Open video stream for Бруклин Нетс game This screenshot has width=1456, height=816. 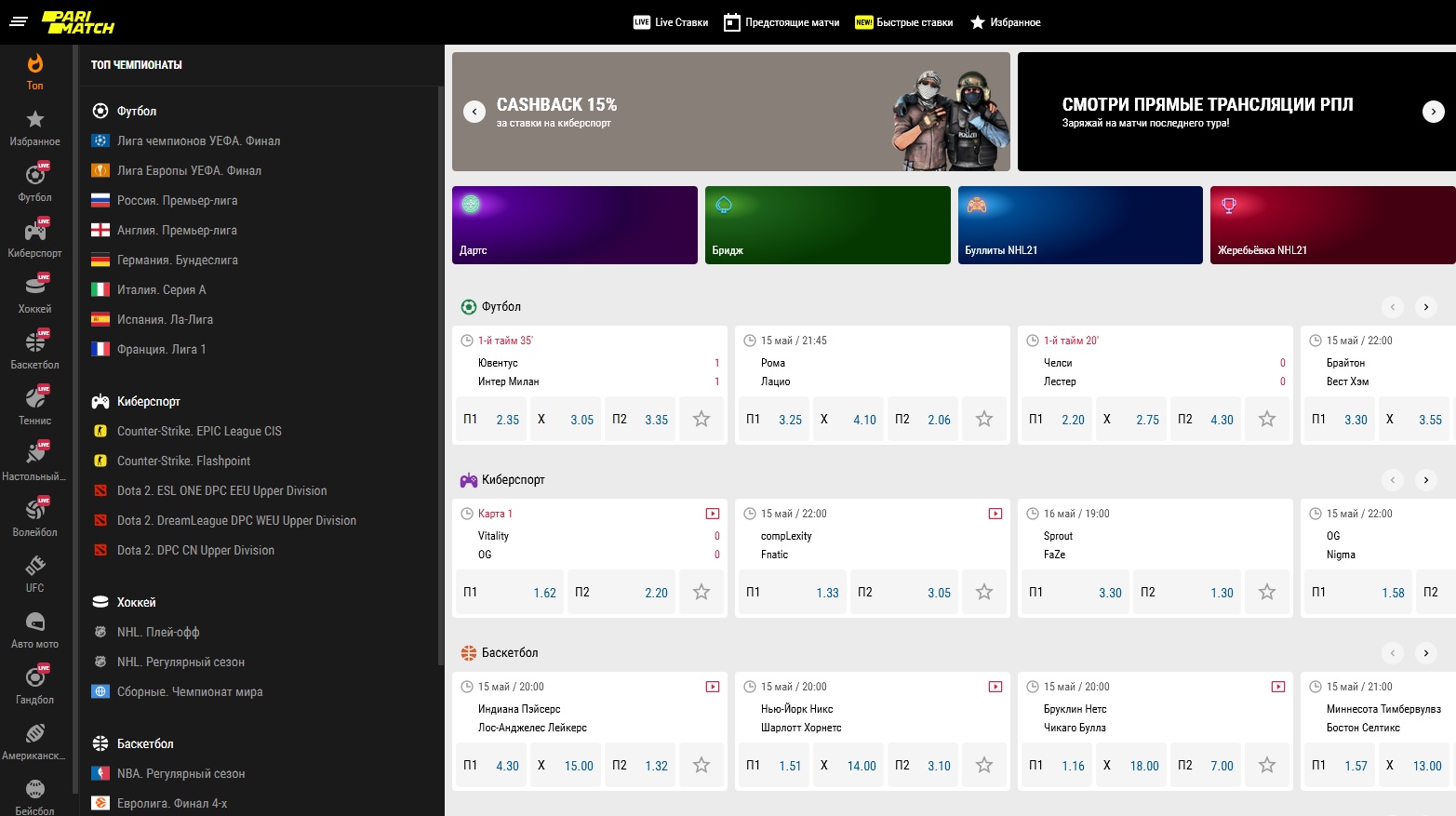pos(1278,687)
